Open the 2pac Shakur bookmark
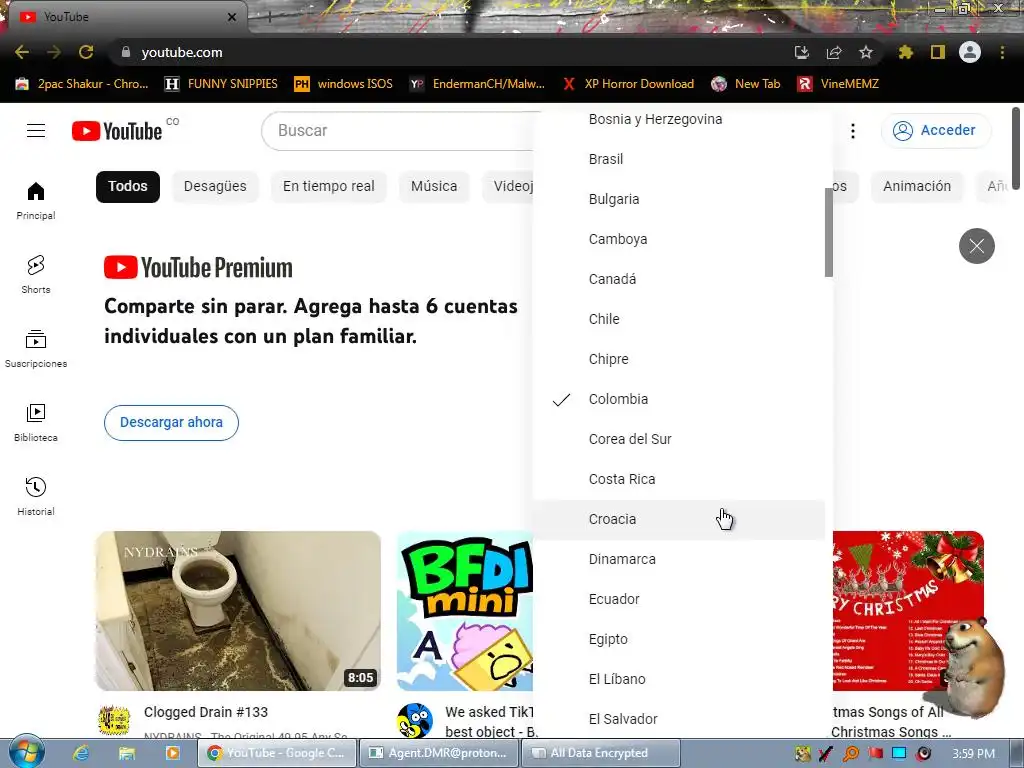 [x=82, y=84]
